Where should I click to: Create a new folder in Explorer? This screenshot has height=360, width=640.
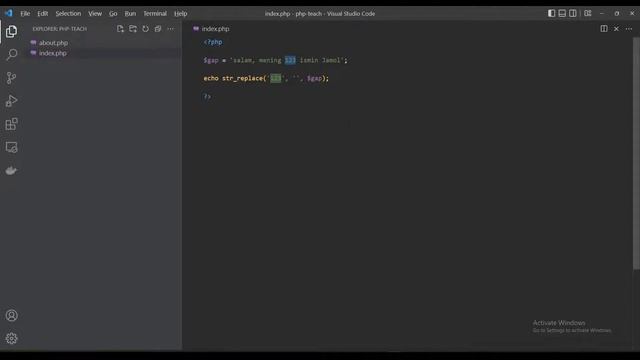(x=133, y=29)
